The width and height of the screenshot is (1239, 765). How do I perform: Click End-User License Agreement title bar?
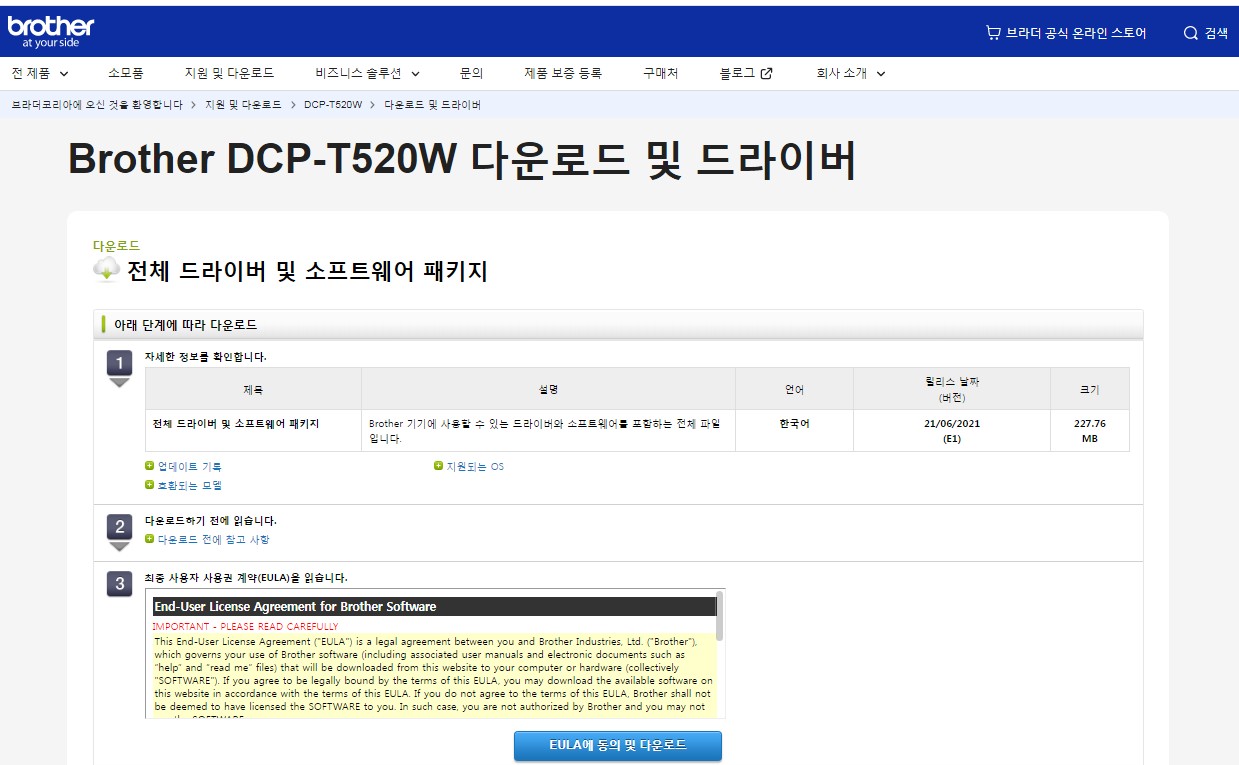click(434, 606)
